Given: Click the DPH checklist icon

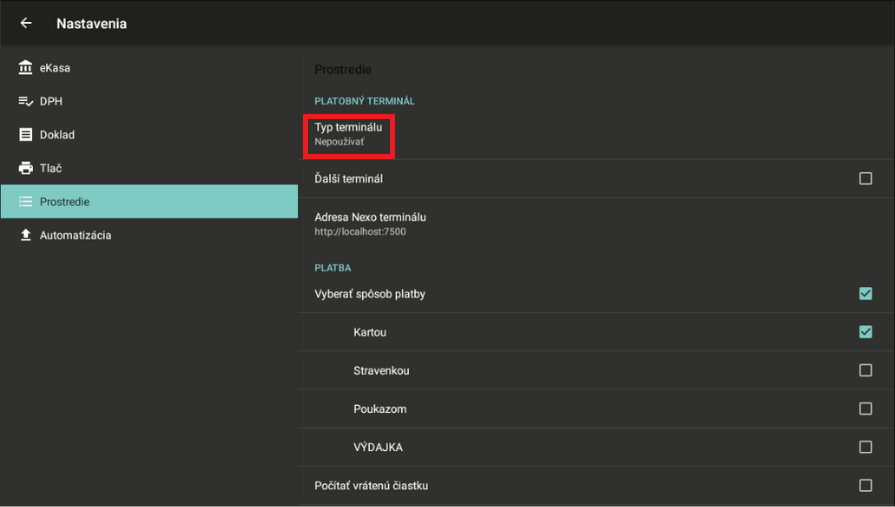Looking at the screenshot, I should tap(26, 101).
